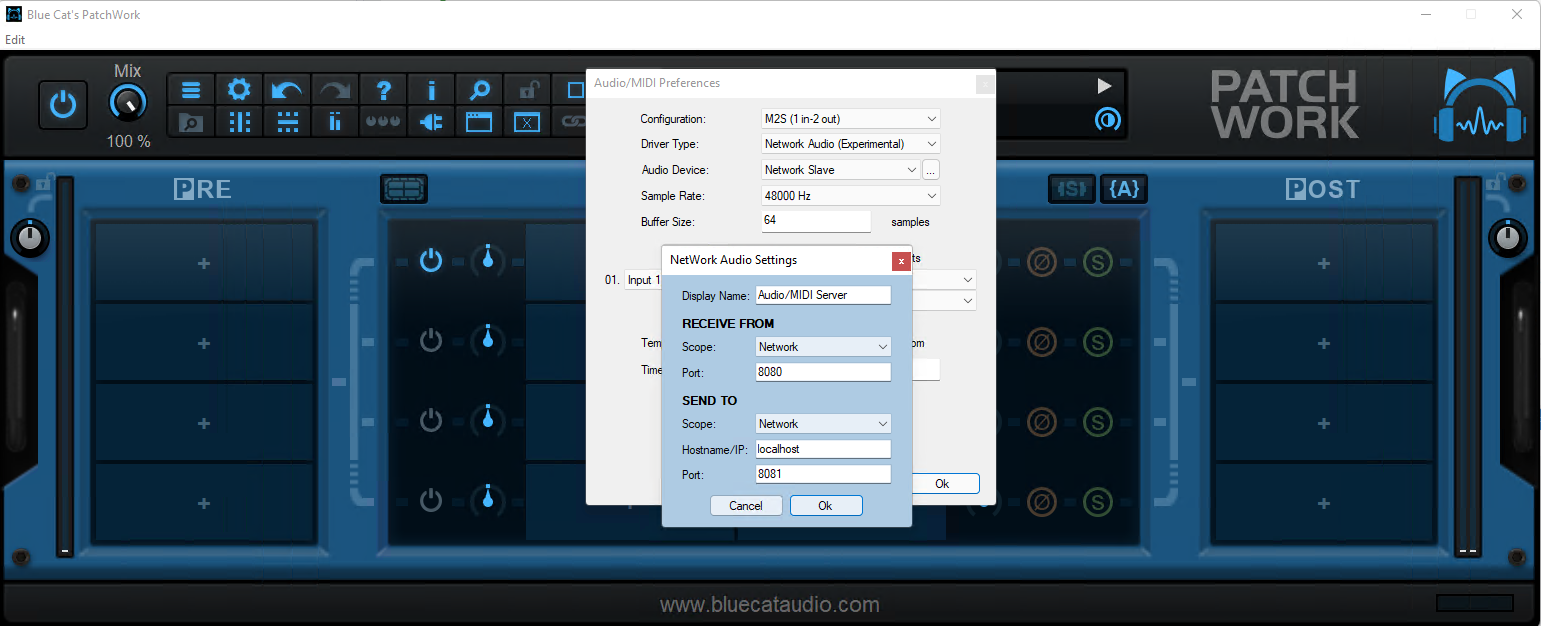Click the About info icon
The height and width of the screenshot is (626, 1541).
[x=431, y=90]
